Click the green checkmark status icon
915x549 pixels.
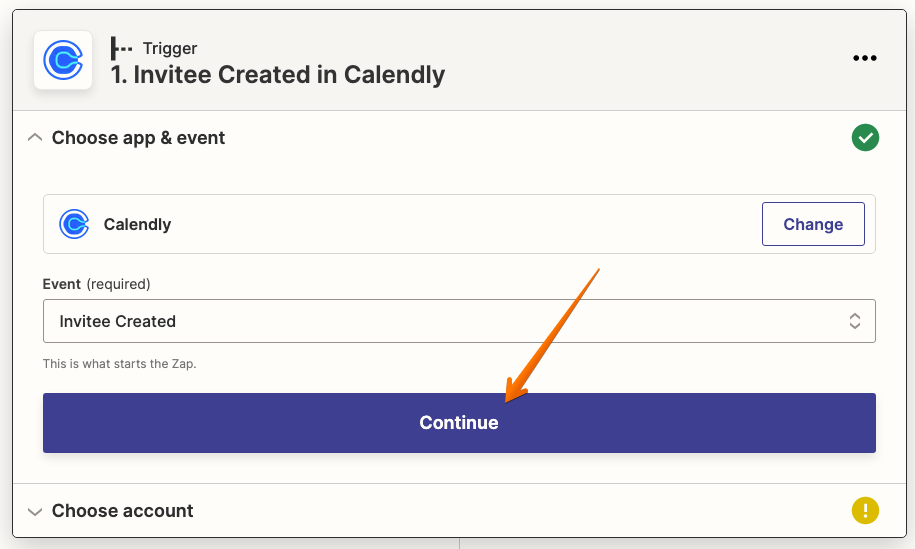(x=865, y=138)
